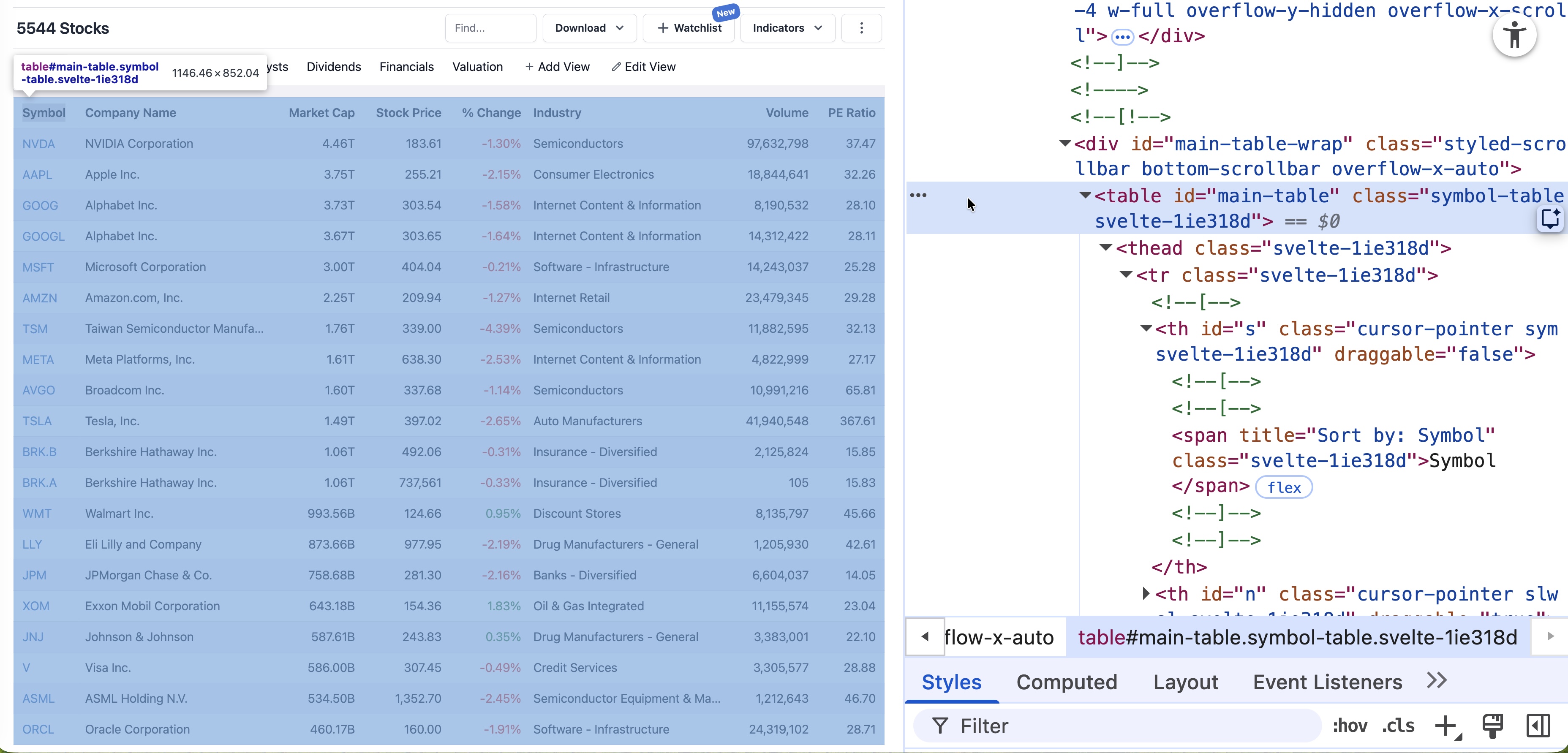This screenshot has width=1568, height=753.
Task: Open the NVDA stock symbol link
Action: tap(38, 144)
